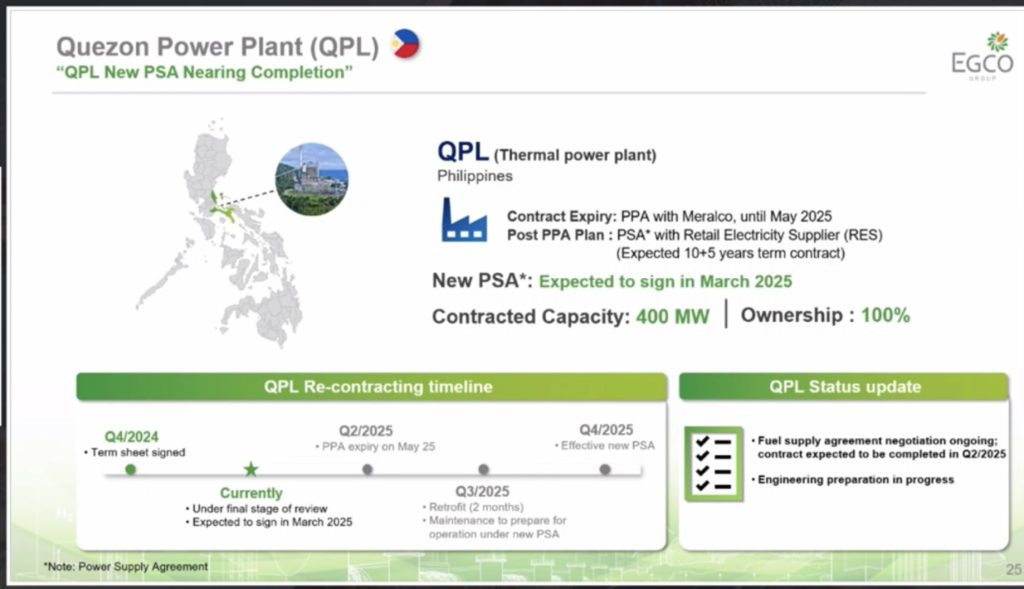Screen dimensions: 1024x589
Task: Click the Power Supply Agreement footnote
Action: click(125, 567)
